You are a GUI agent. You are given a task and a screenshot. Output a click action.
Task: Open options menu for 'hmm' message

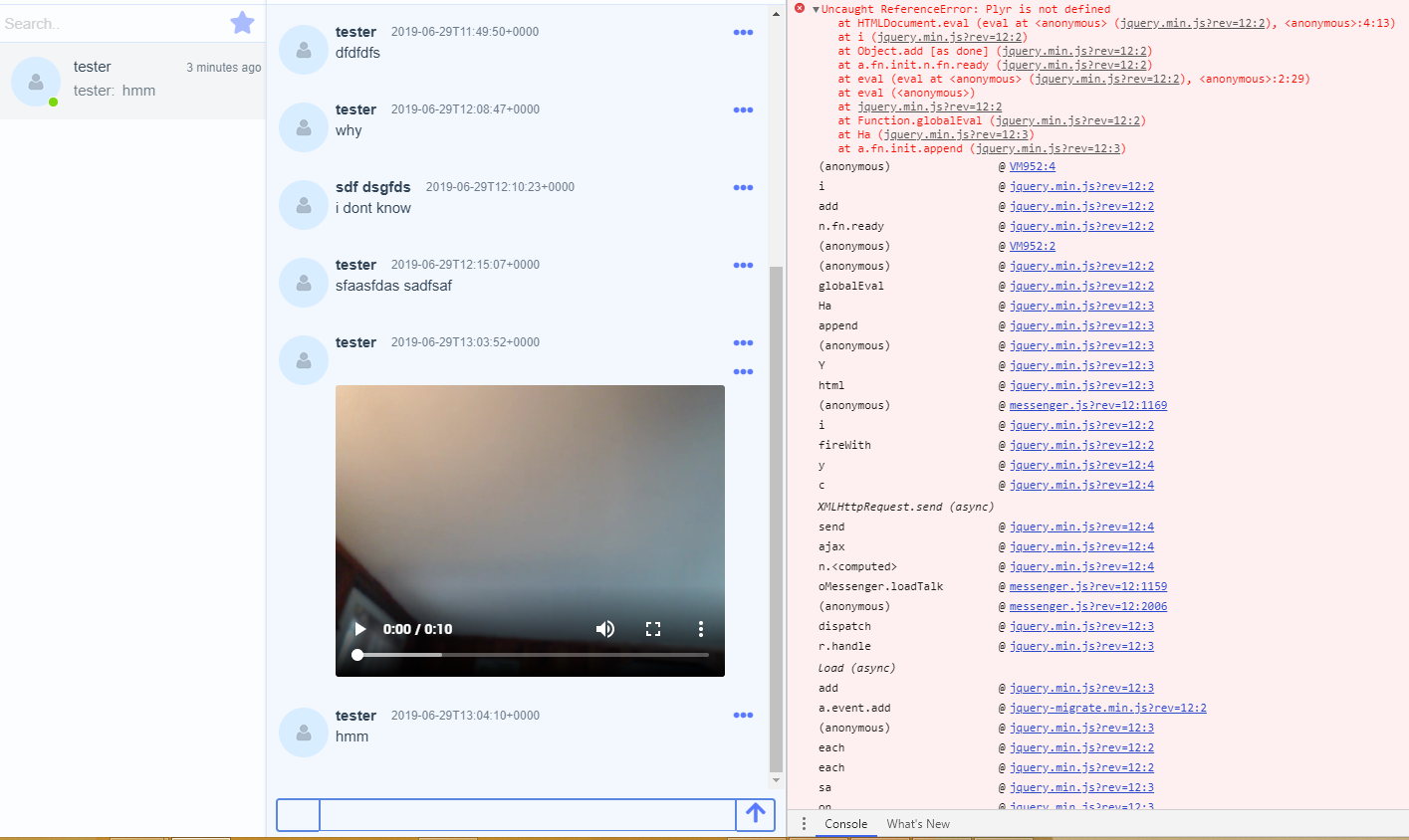pos(743,716)
